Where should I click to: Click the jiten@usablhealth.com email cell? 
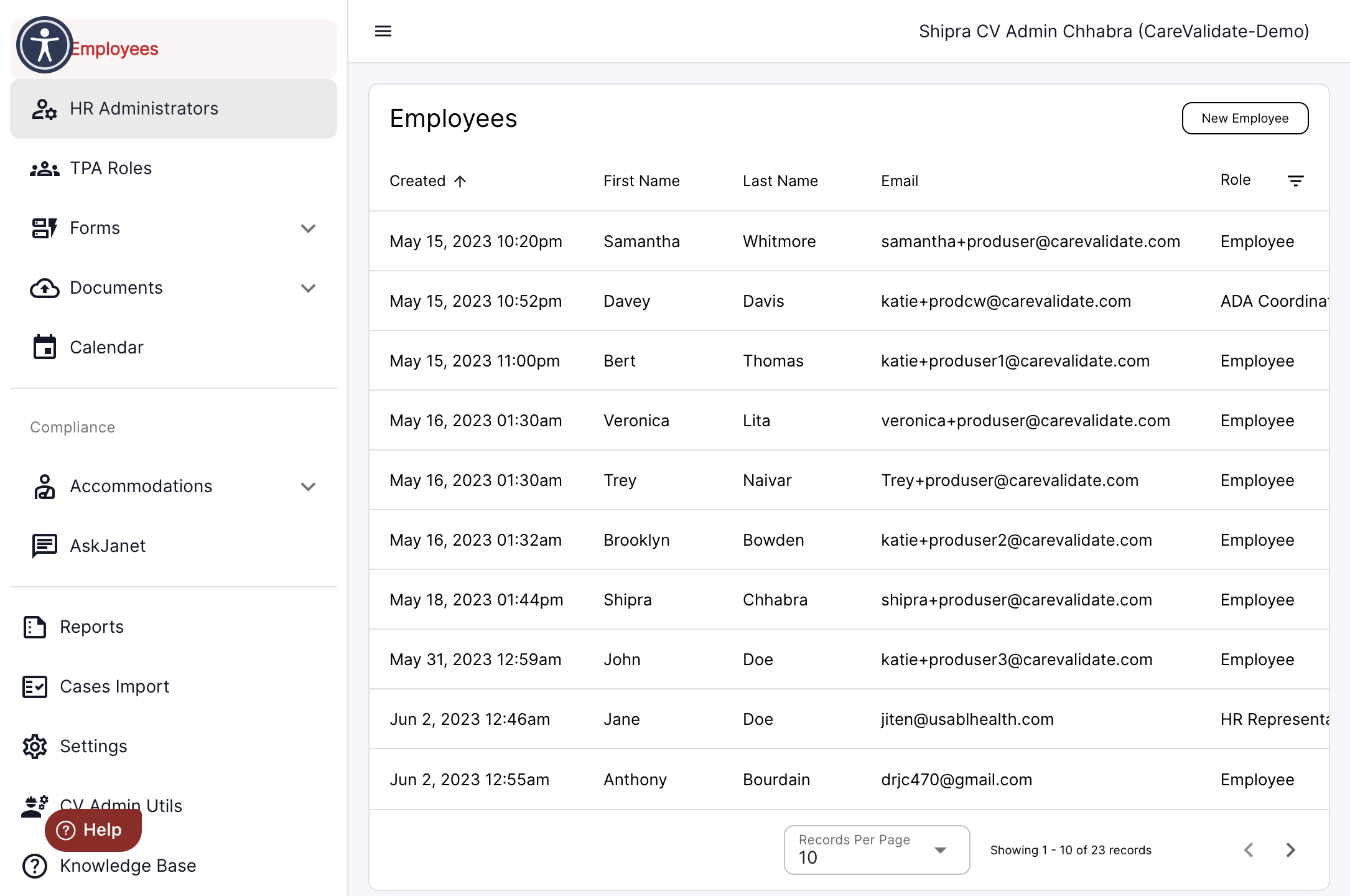(x=967, y=719)
